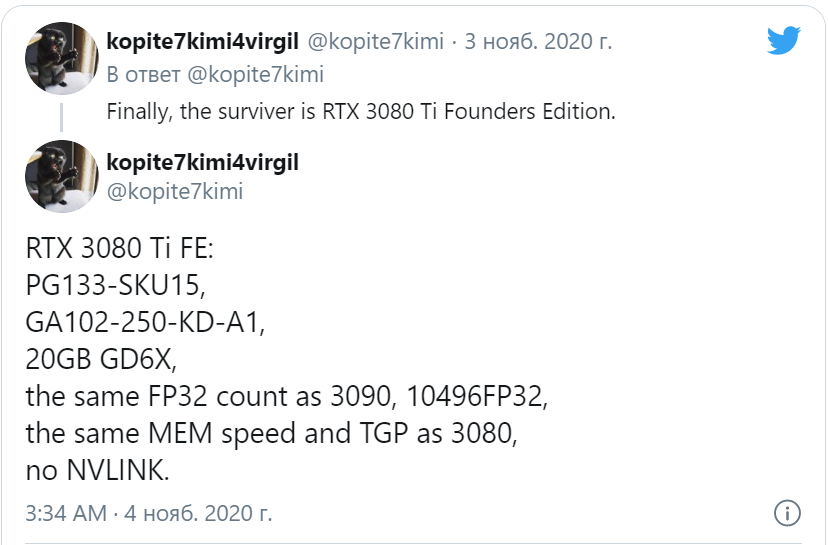828x545 pixels.
Task: Open the 'Finally, the surviver' parent tweet text
Action: [x=361, y=111]
